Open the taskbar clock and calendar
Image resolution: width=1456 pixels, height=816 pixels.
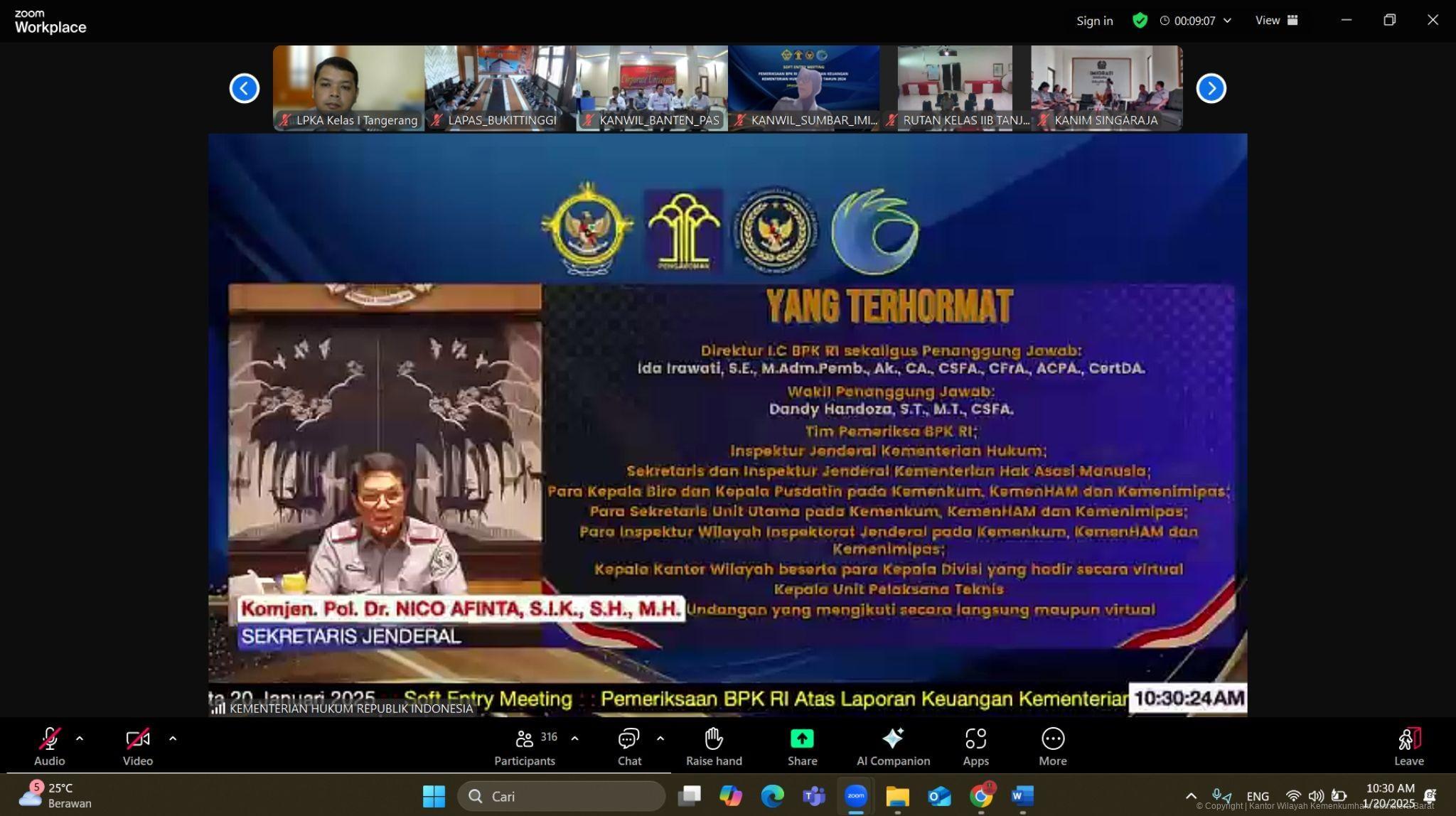tap(1389, 796)
